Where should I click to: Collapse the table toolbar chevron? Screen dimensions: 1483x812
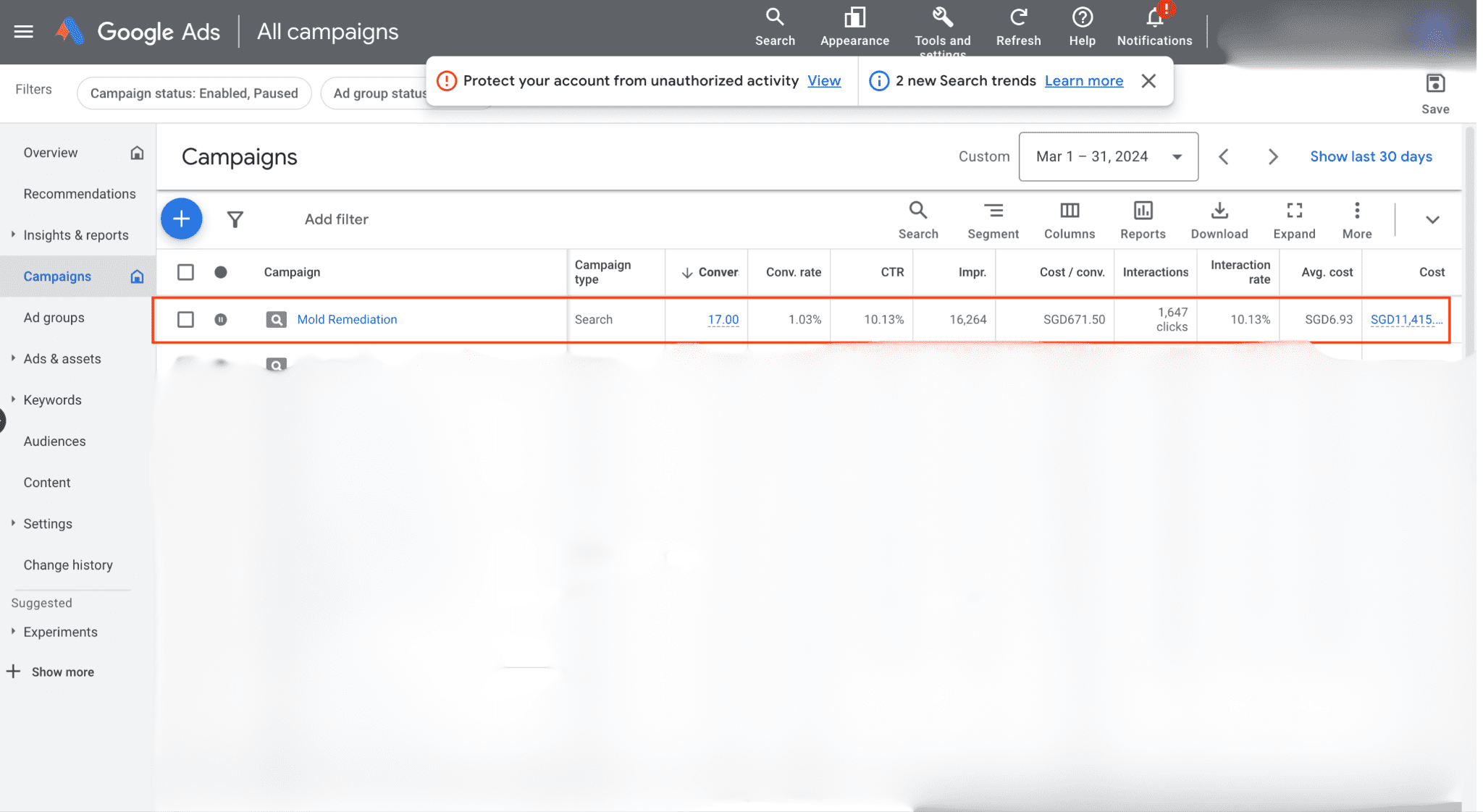pos(1432,220)
